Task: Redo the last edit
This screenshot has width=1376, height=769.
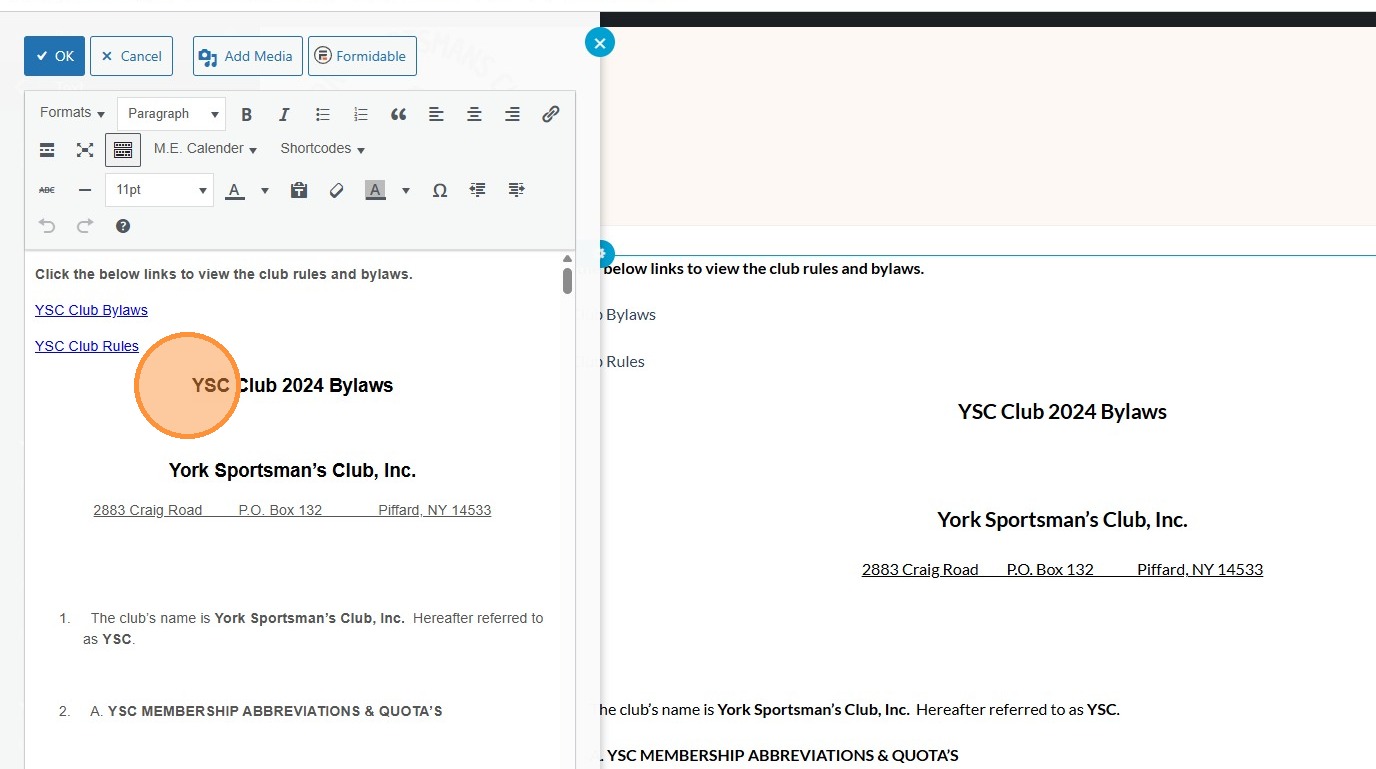Action: 85,226
